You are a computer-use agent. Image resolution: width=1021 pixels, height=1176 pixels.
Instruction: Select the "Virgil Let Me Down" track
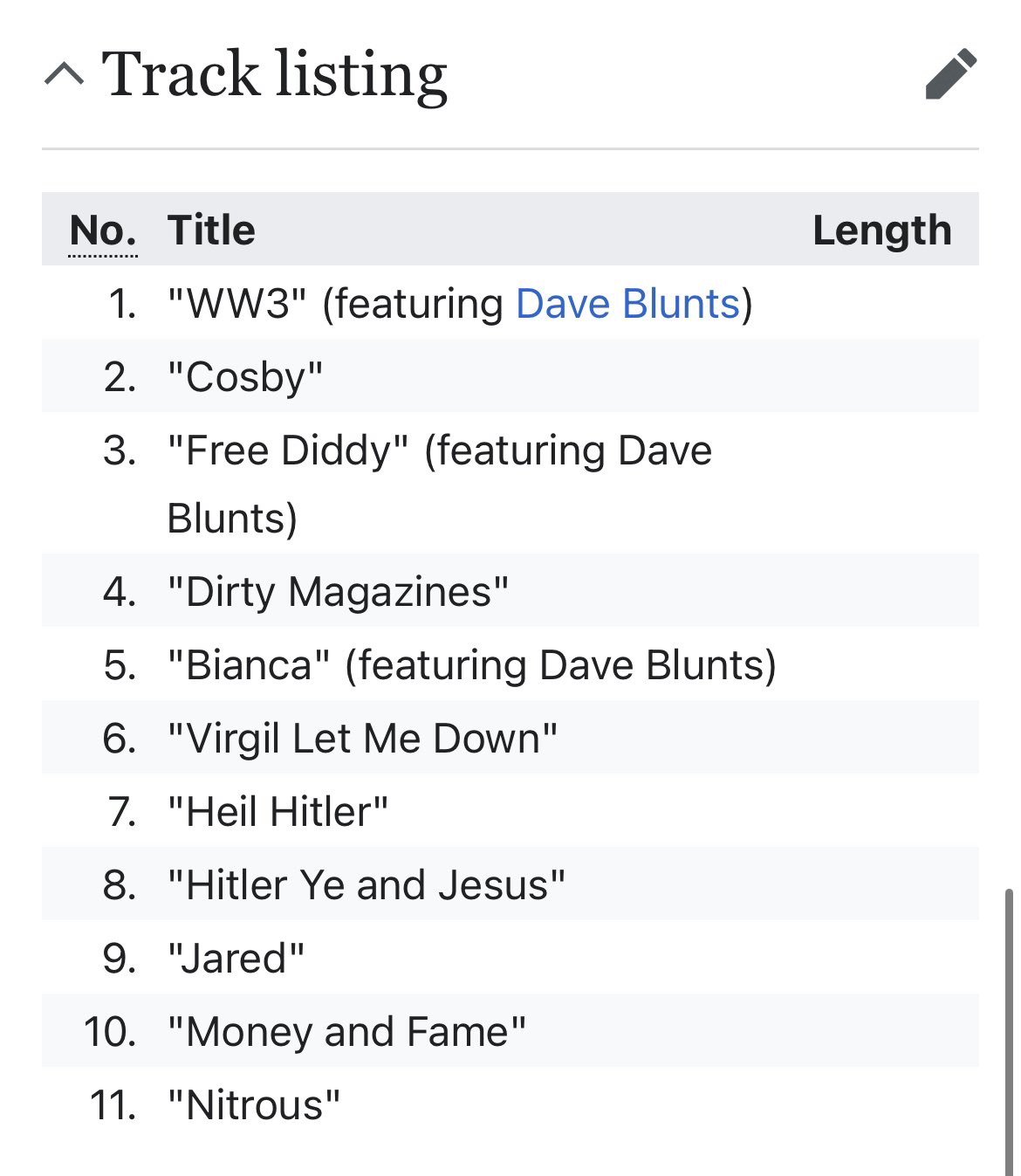pos(361,739)
